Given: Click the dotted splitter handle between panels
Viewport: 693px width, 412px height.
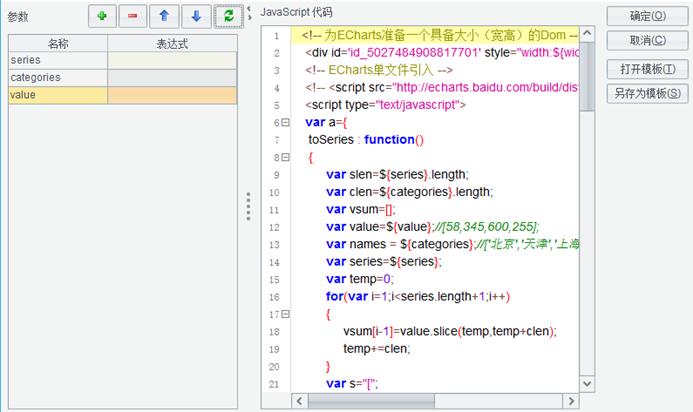Looking at the screenshot, I should [x=248, y=206].
